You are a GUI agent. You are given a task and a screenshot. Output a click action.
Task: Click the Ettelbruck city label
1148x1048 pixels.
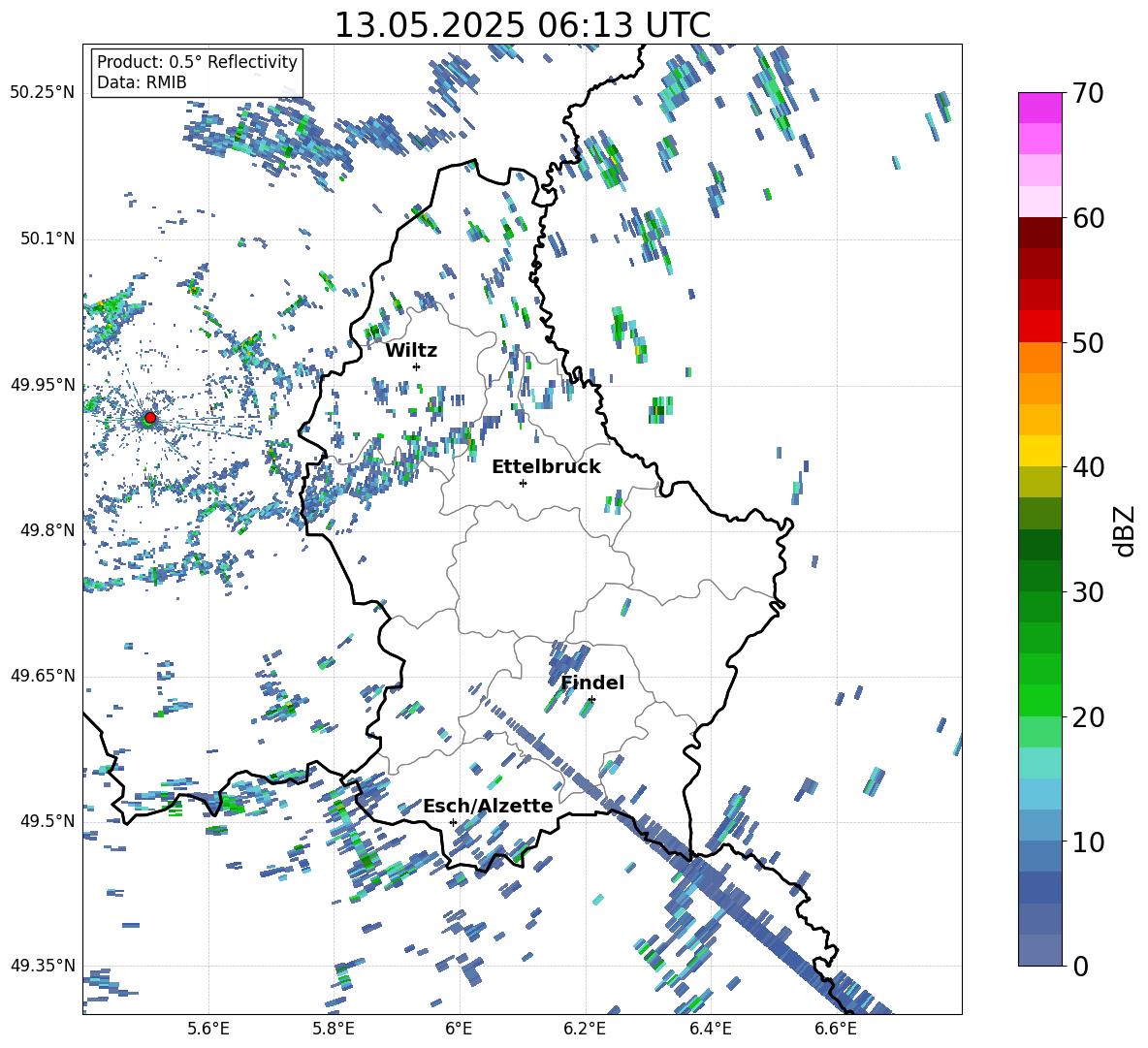pos(546,467)
